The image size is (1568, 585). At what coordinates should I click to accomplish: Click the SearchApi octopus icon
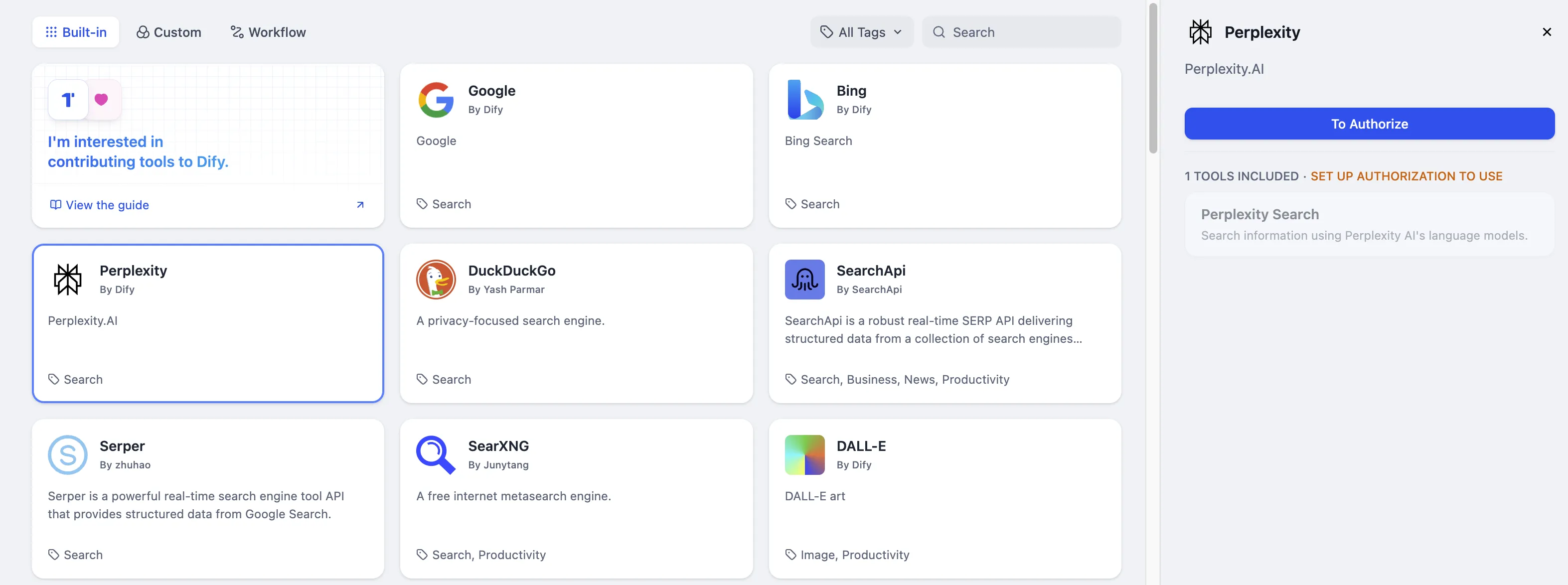click(x=804, y=280)
